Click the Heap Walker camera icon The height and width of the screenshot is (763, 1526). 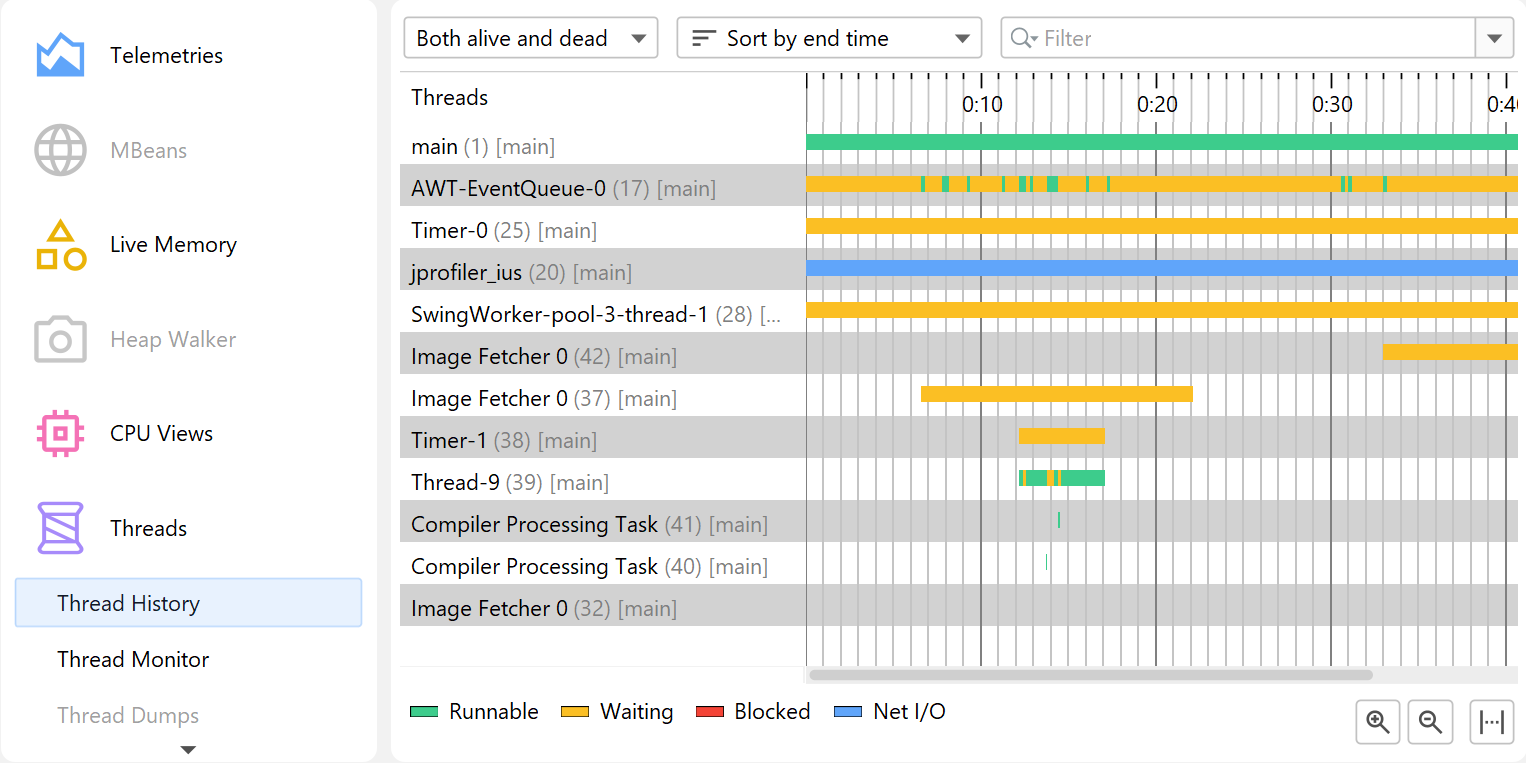click(60, 340)
